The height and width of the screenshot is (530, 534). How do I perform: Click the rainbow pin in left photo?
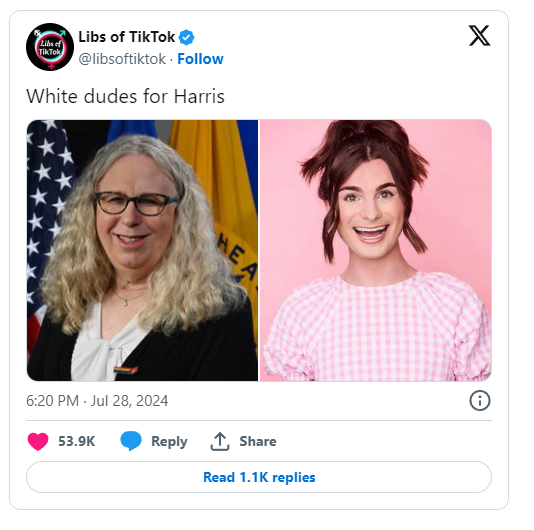click(125, 370)
